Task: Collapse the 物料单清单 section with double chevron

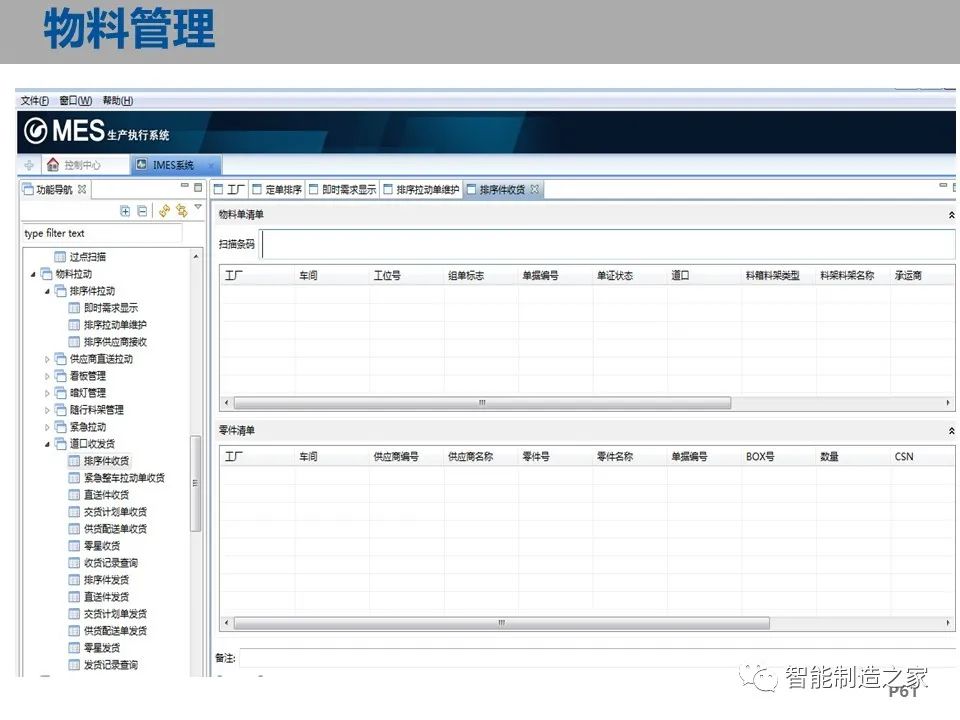Action: point(951,215)
